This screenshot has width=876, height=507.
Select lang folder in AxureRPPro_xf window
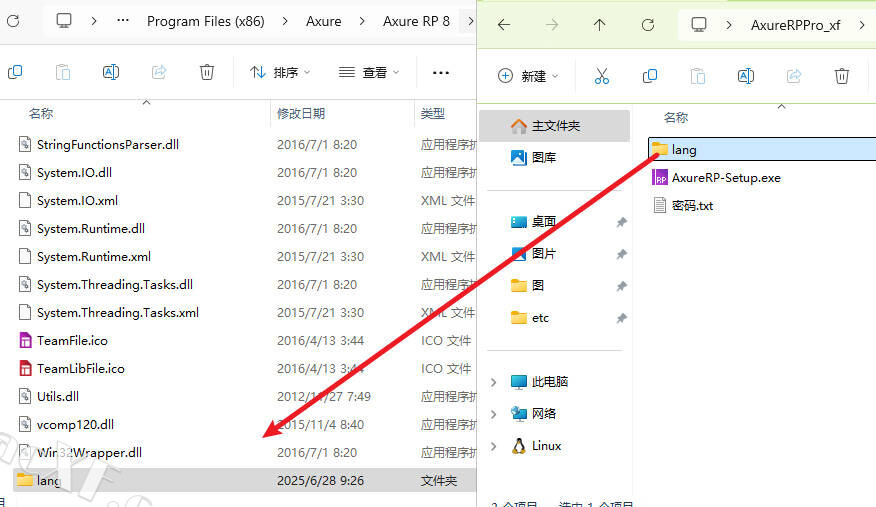tap(762, 149)
